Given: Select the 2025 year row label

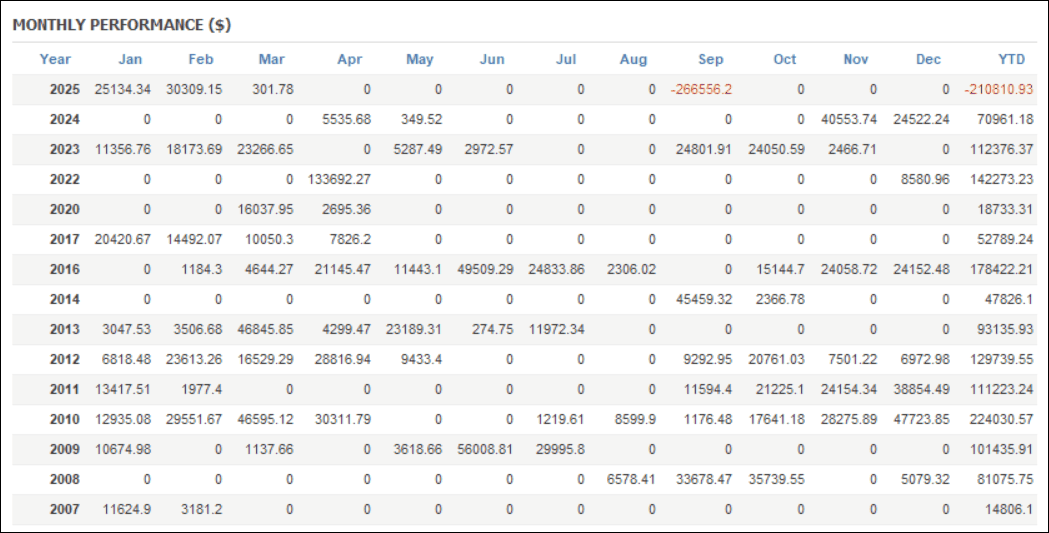Looking at the screenshot, I should (x=65, y=89).
